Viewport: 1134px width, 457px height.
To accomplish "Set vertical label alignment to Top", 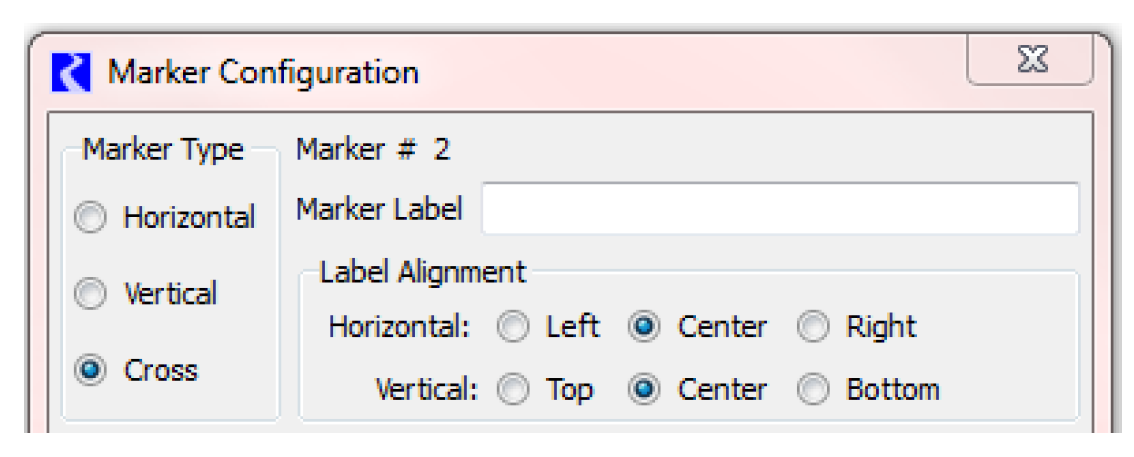I will coord(513,390).
